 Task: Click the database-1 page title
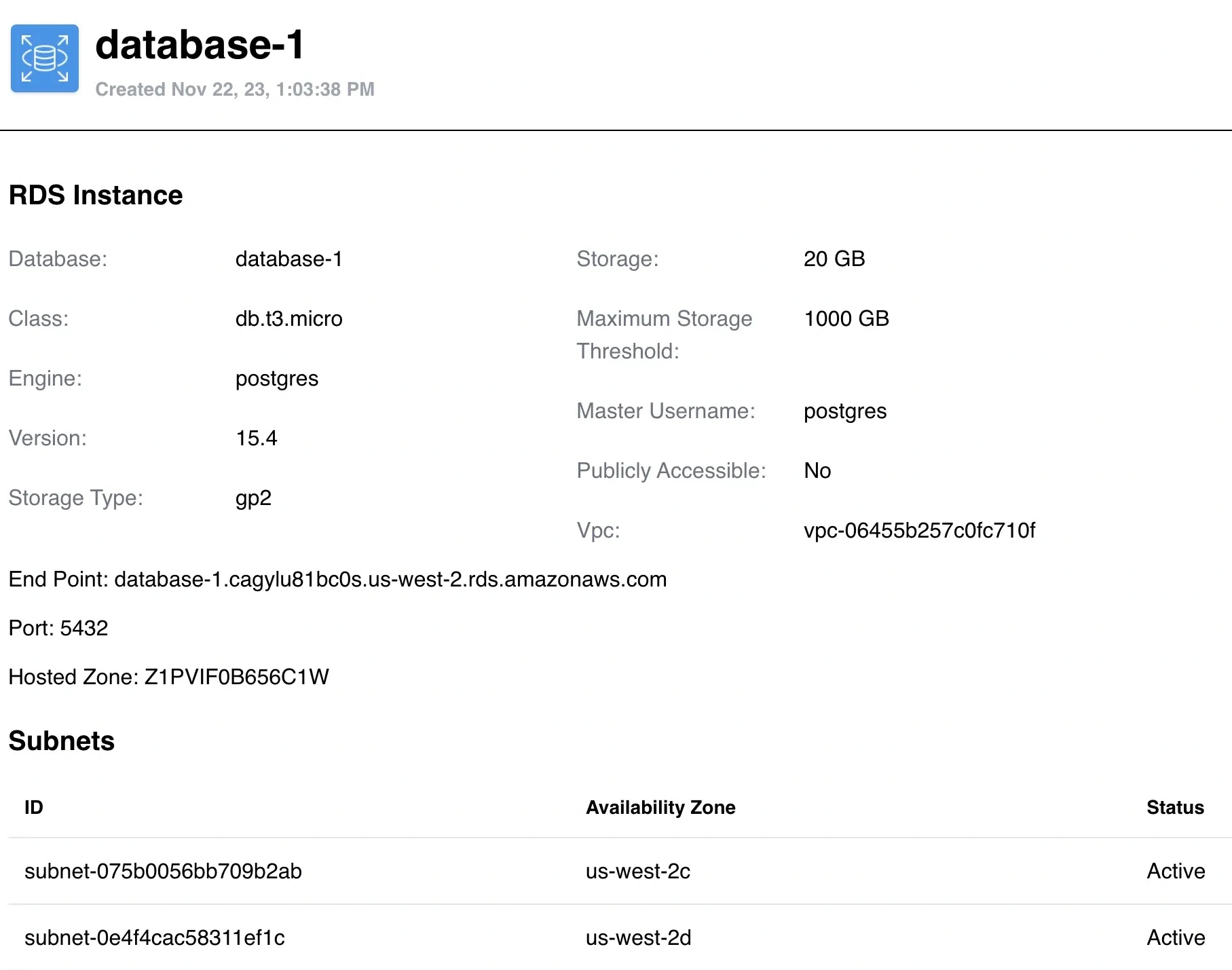(x=200, y=45)
